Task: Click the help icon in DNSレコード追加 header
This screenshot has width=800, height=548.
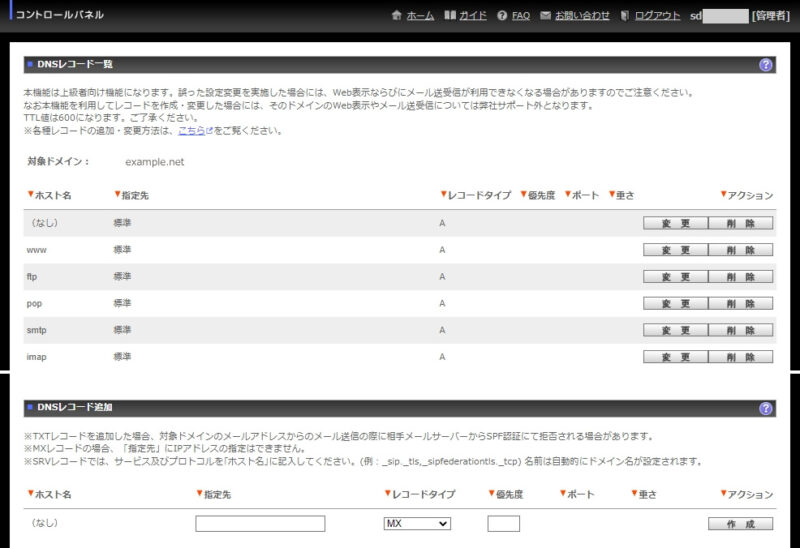Action: coord(766,408)
